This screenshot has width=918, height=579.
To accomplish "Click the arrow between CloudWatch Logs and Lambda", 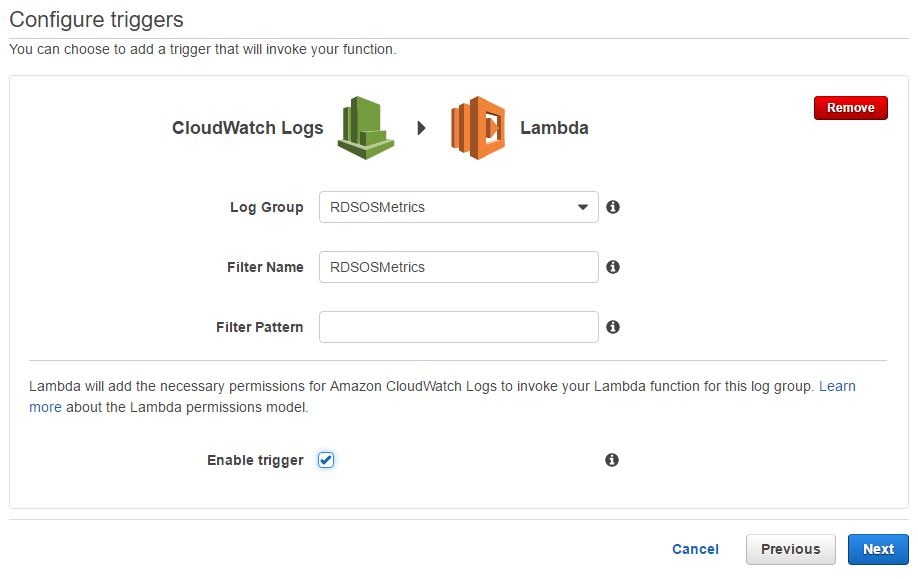I will click(x=421, y=128).
